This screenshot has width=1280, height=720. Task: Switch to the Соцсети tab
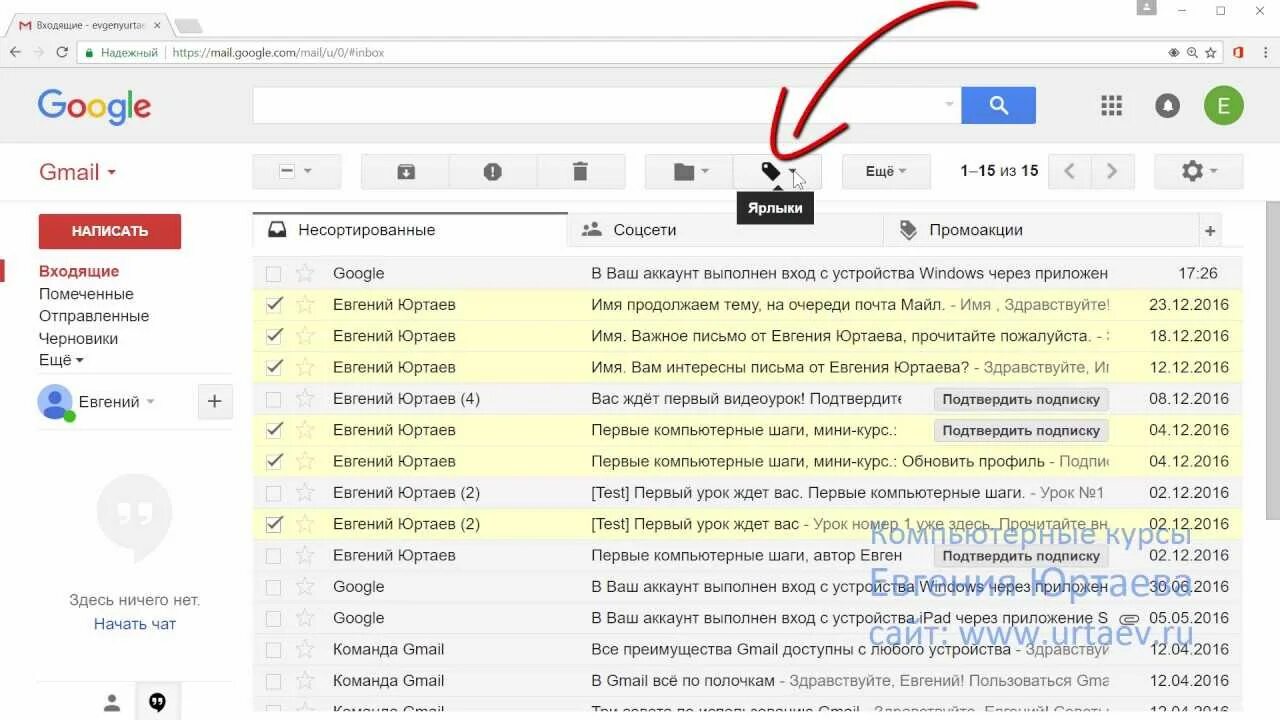[x=725, y=230]
